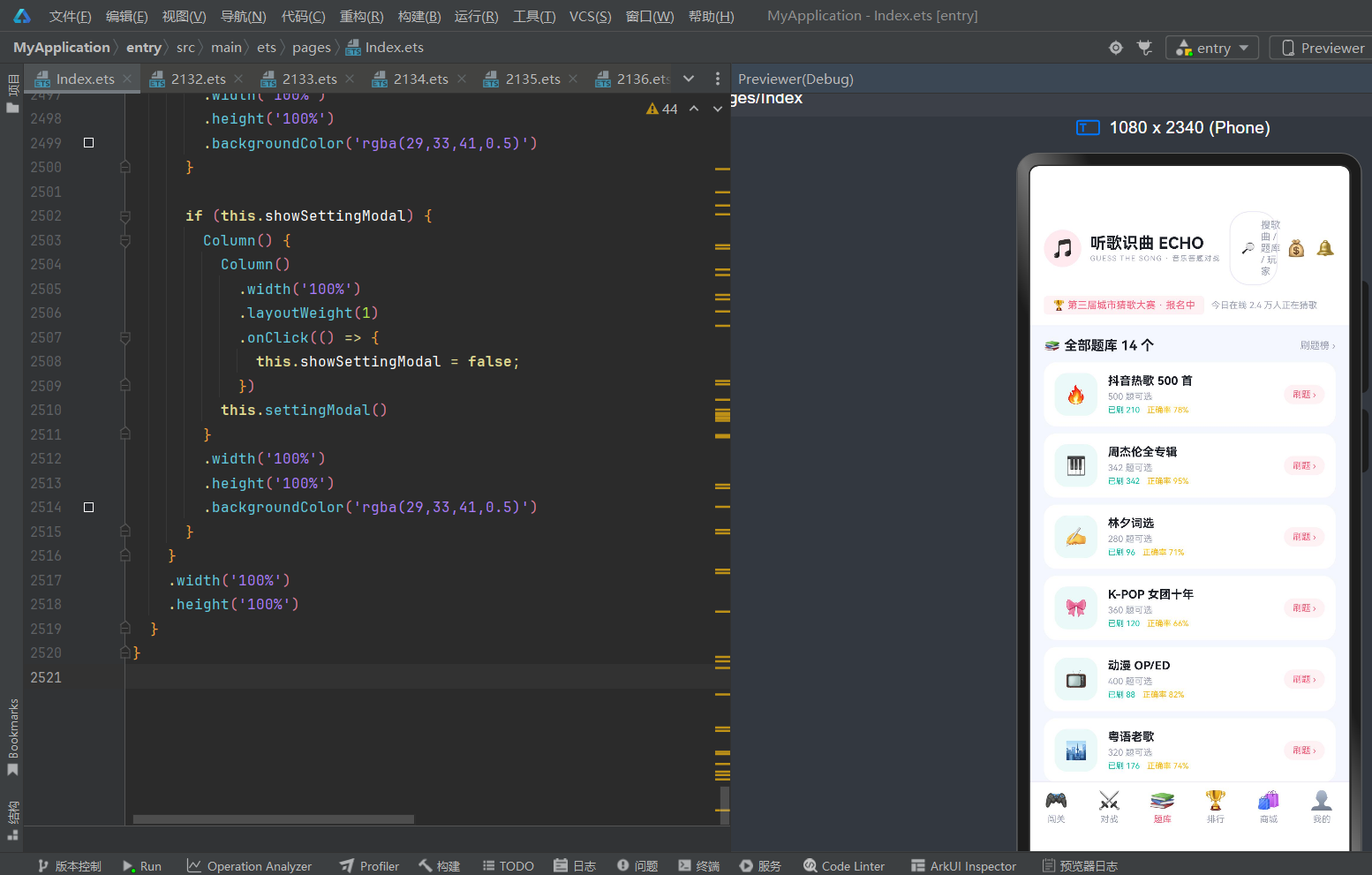Click the music note app logo in preview
The image size is (1372, 875).
1063,248
